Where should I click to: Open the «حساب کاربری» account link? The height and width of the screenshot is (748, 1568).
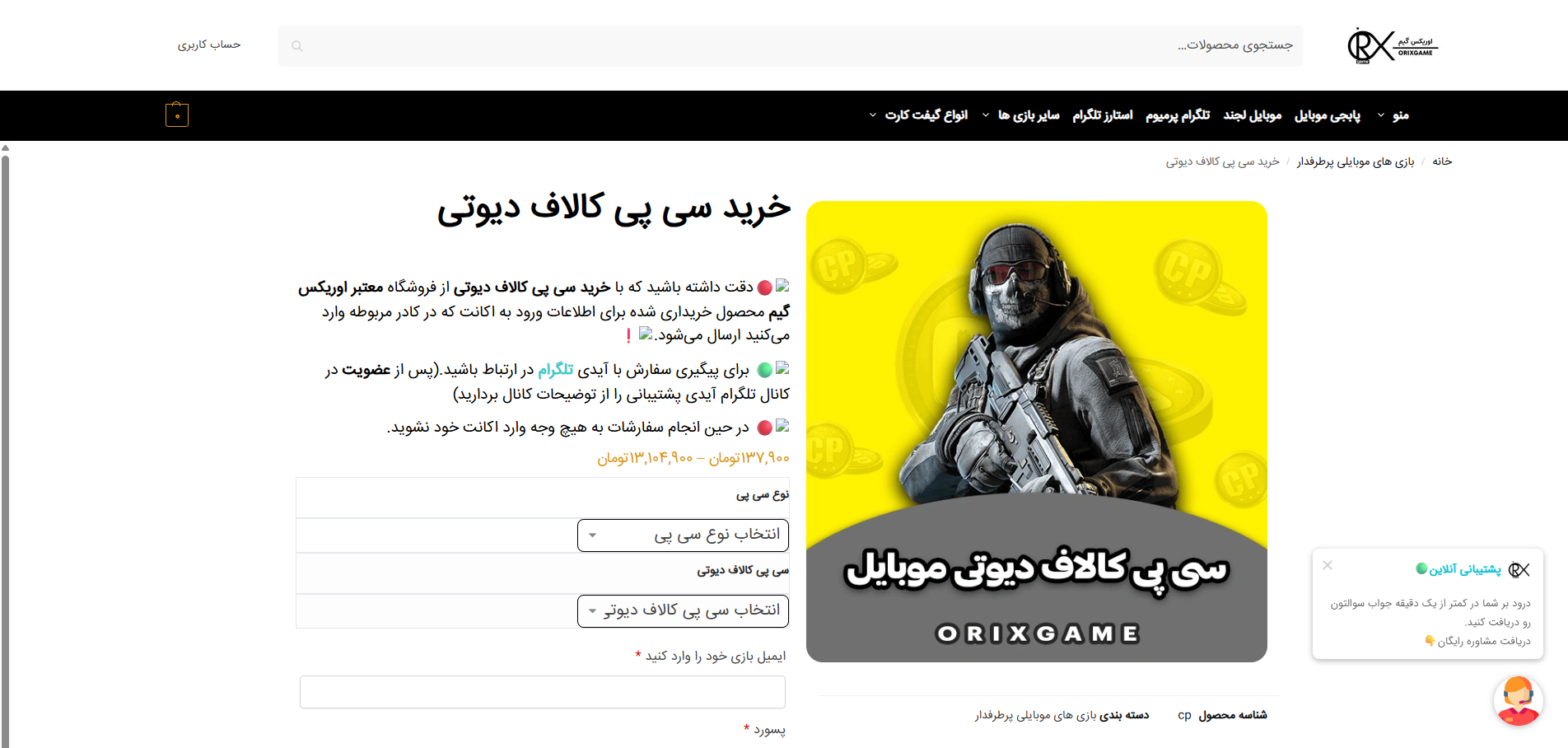coord(210,44)
